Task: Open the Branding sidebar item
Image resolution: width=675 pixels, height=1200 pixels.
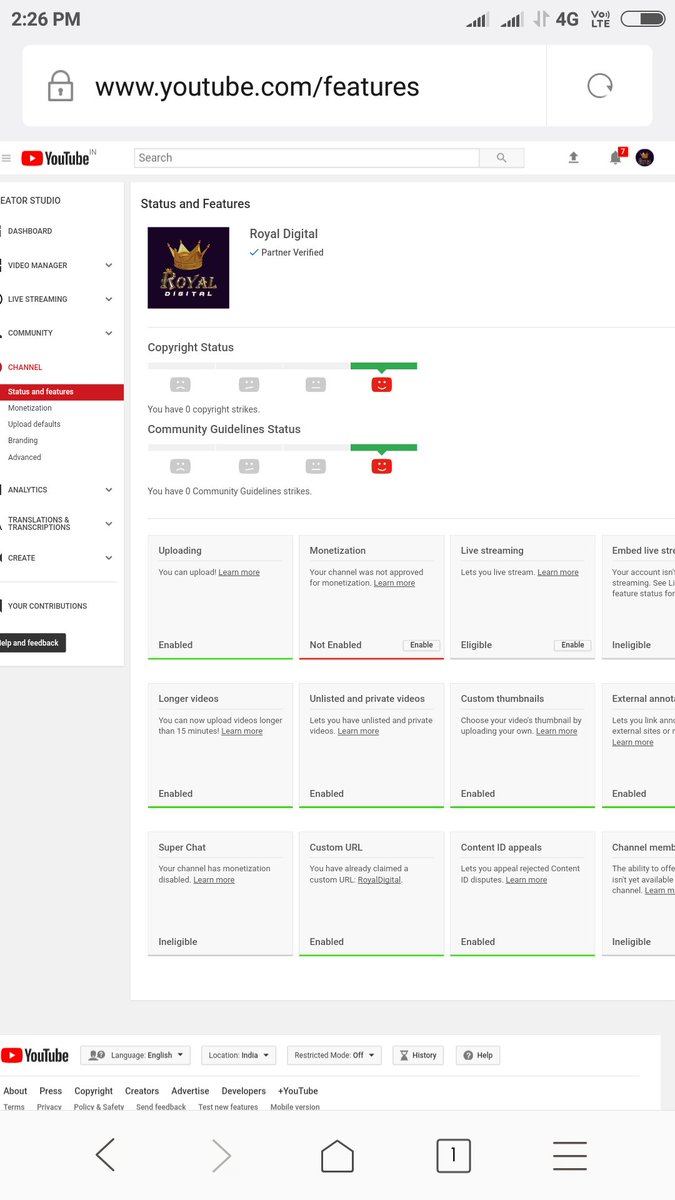Action: point(23,440)
